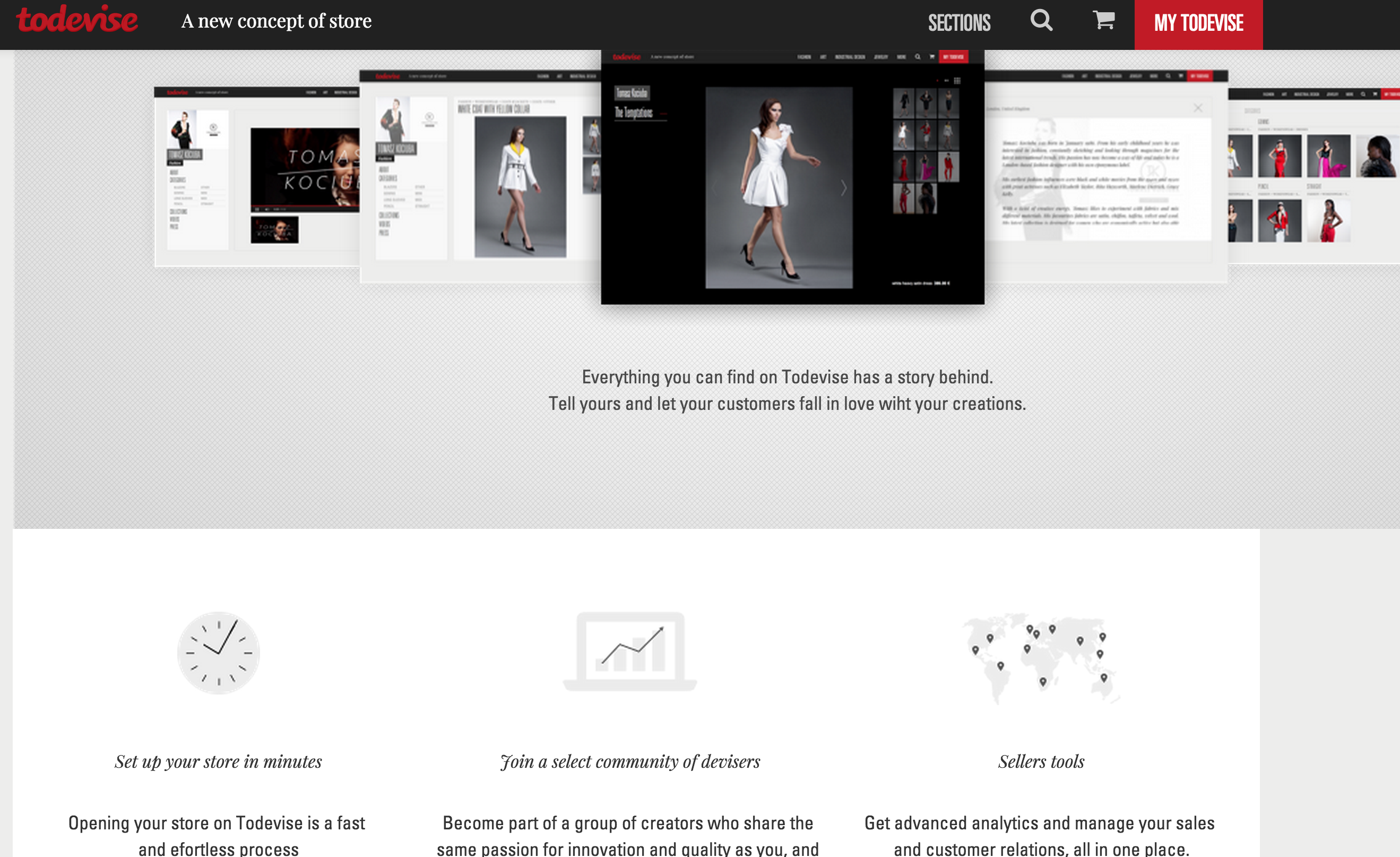The height and width of the screenshot is (857, 1400).
Task: Open the SECTIONS menu
Action: (959, 23)
